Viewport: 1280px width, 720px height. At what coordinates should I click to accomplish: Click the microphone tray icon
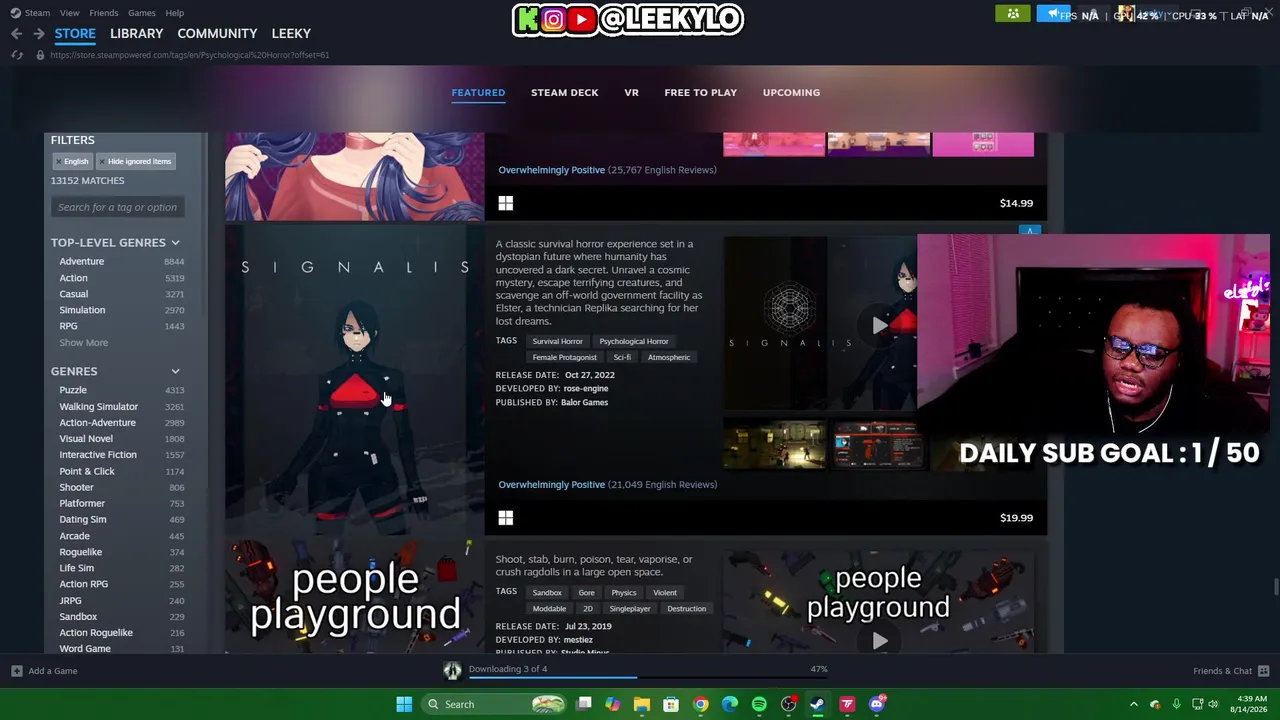[1176, 704]
